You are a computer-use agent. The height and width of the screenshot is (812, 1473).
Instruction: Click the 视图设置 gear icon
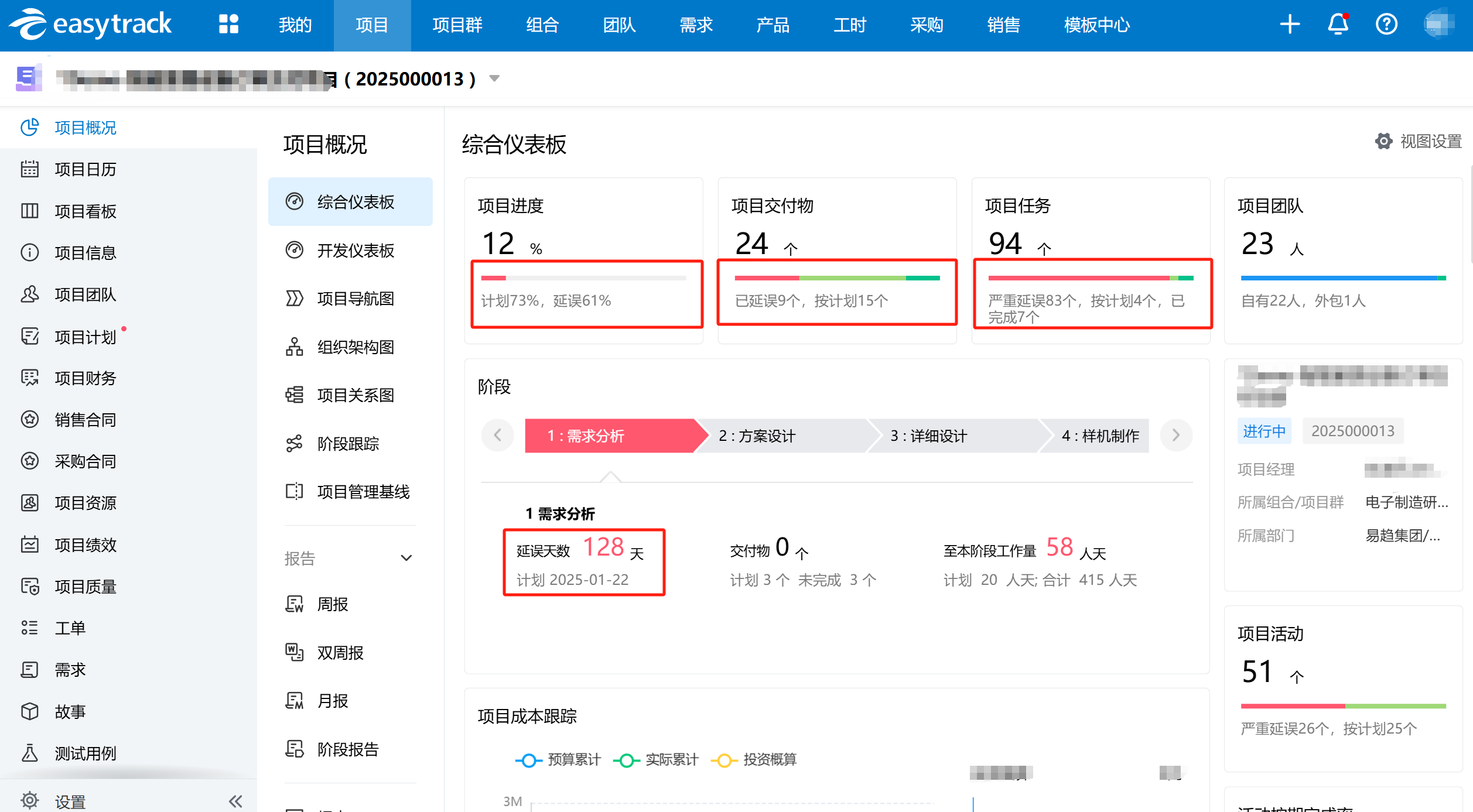point(1383,141)
